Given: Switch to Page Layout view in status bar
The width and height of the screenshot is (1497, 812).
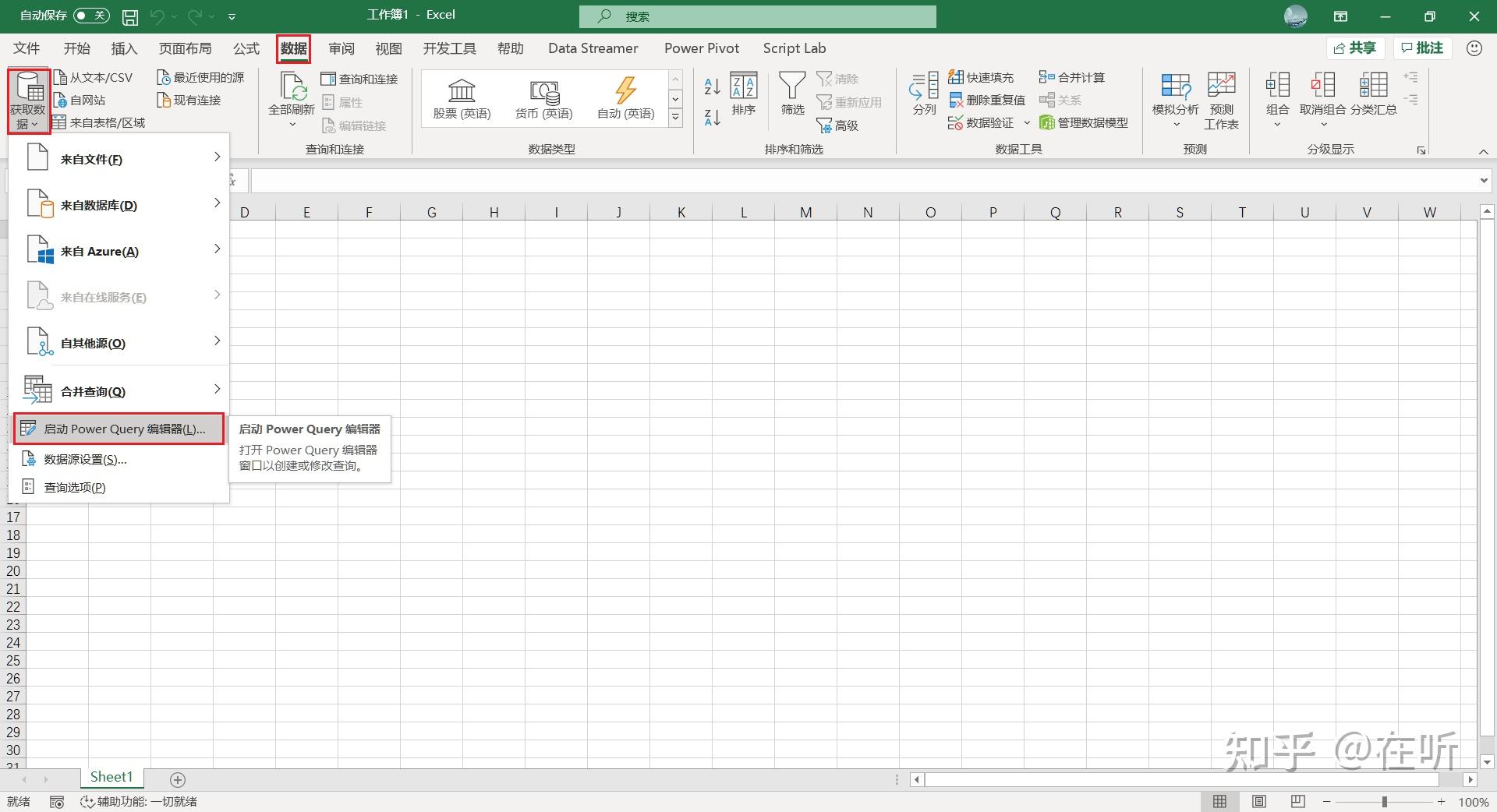Looking at the screenshot, I should 1258,801.
